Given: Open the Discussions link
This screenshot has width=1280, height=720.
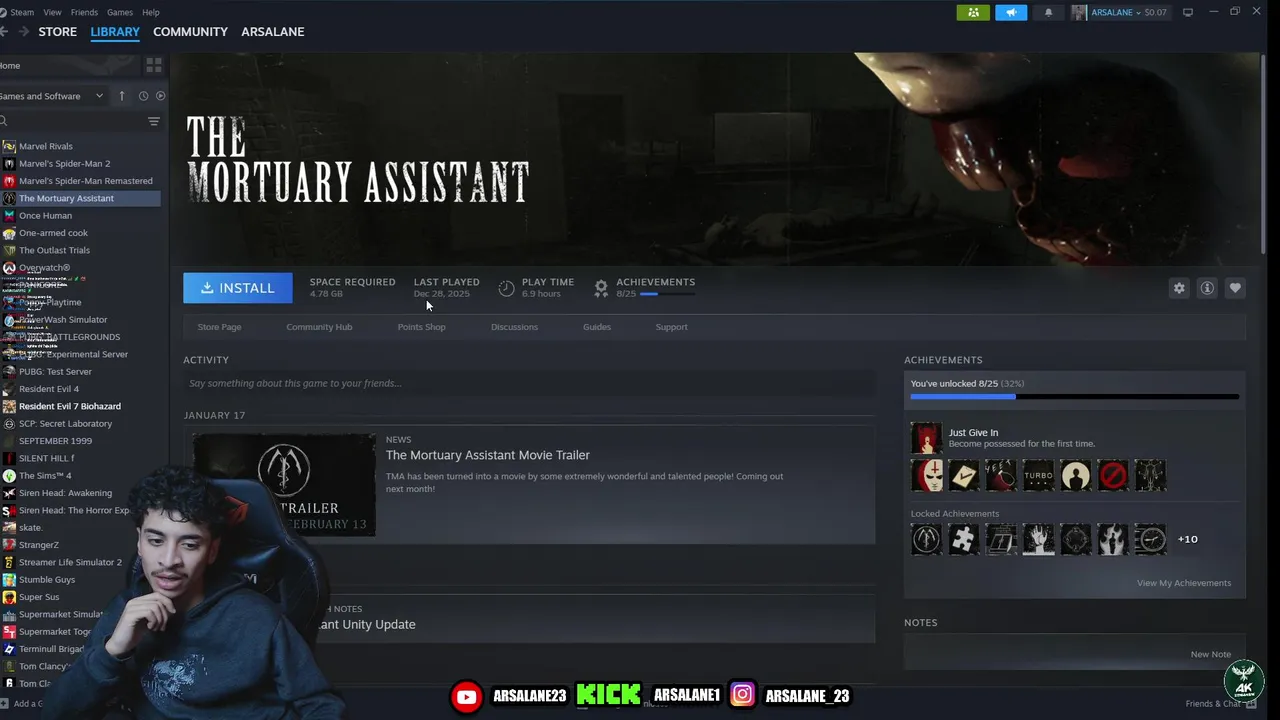Looking at the screenshot, I should [x=514, y=327].
